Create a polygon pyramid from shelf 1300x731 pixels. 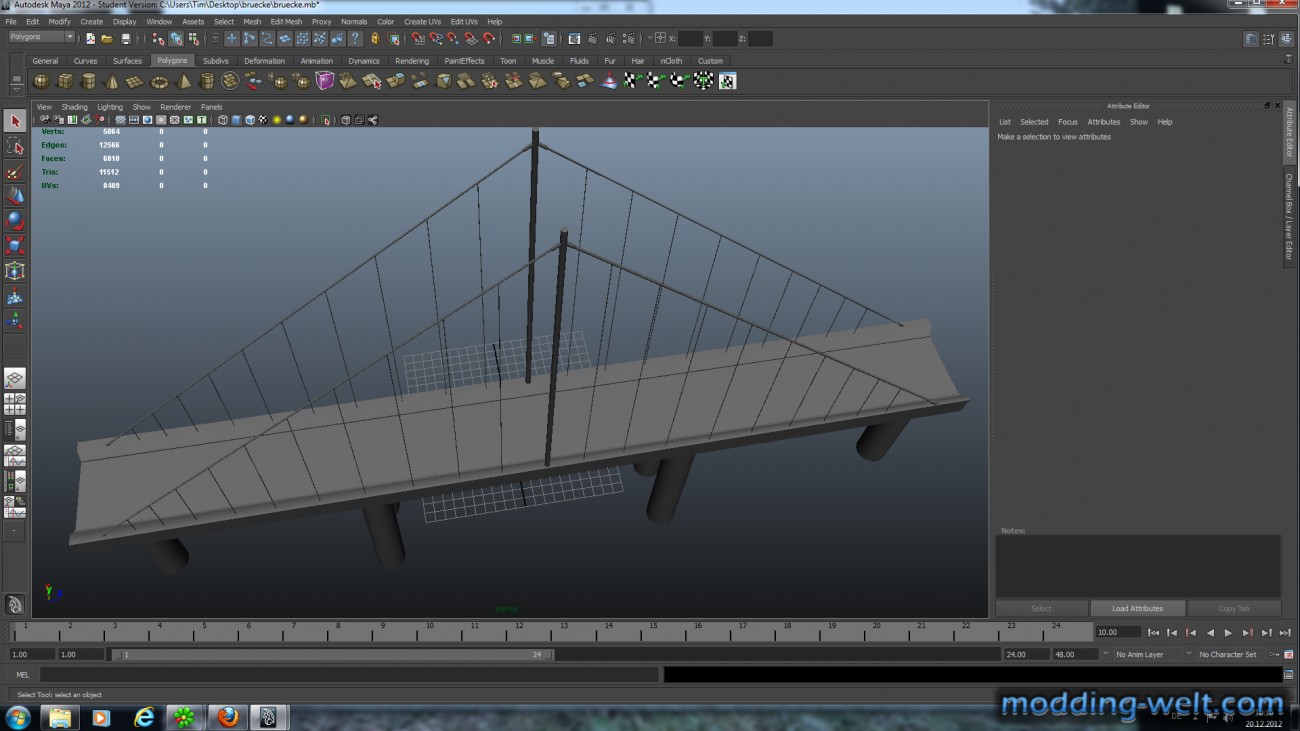(x=183, y=81)
